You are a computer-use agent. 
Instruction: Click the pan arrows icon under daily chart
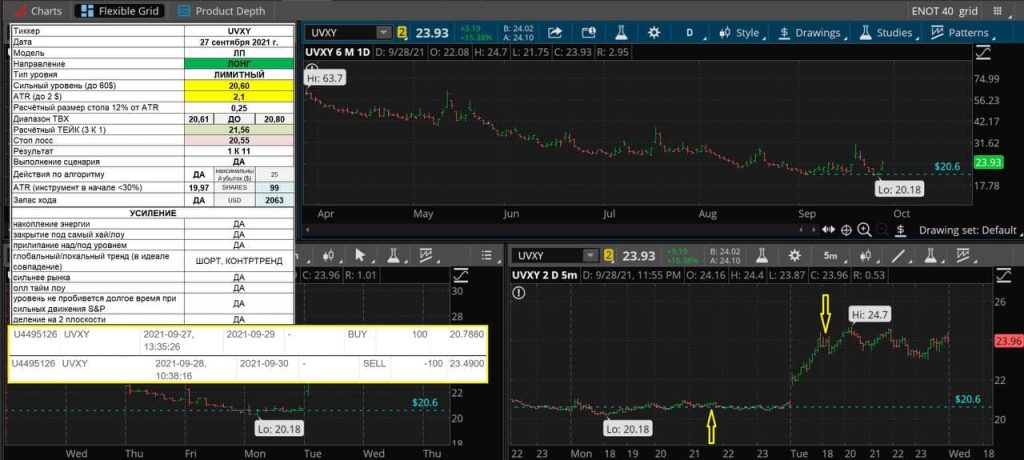click(828, 230)
